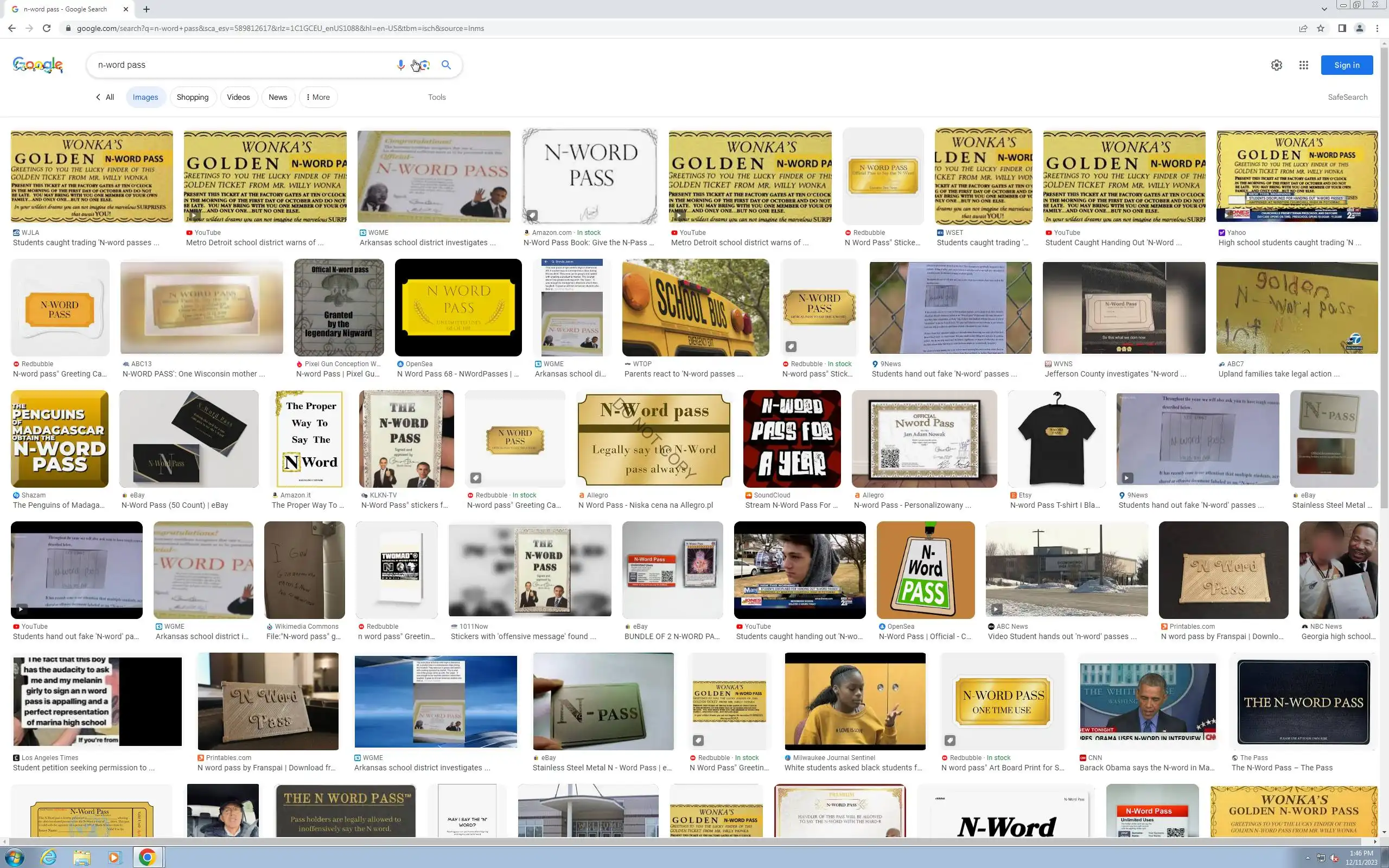This screenshot has width=1389, height=868.
Task: Reload the current page
Action: [47, 28]
